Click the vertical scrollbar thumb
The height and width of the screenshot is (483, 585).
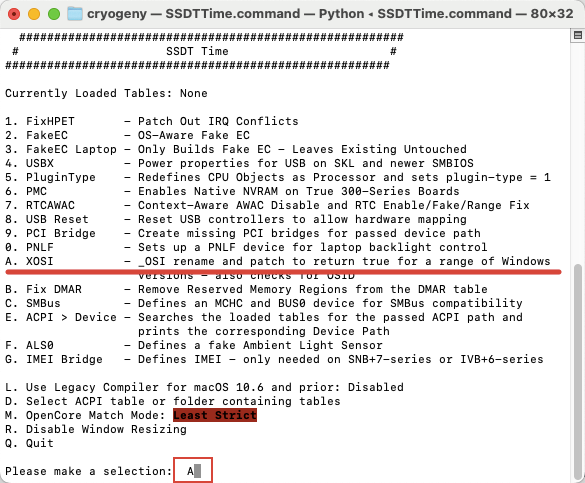[578, 373]
